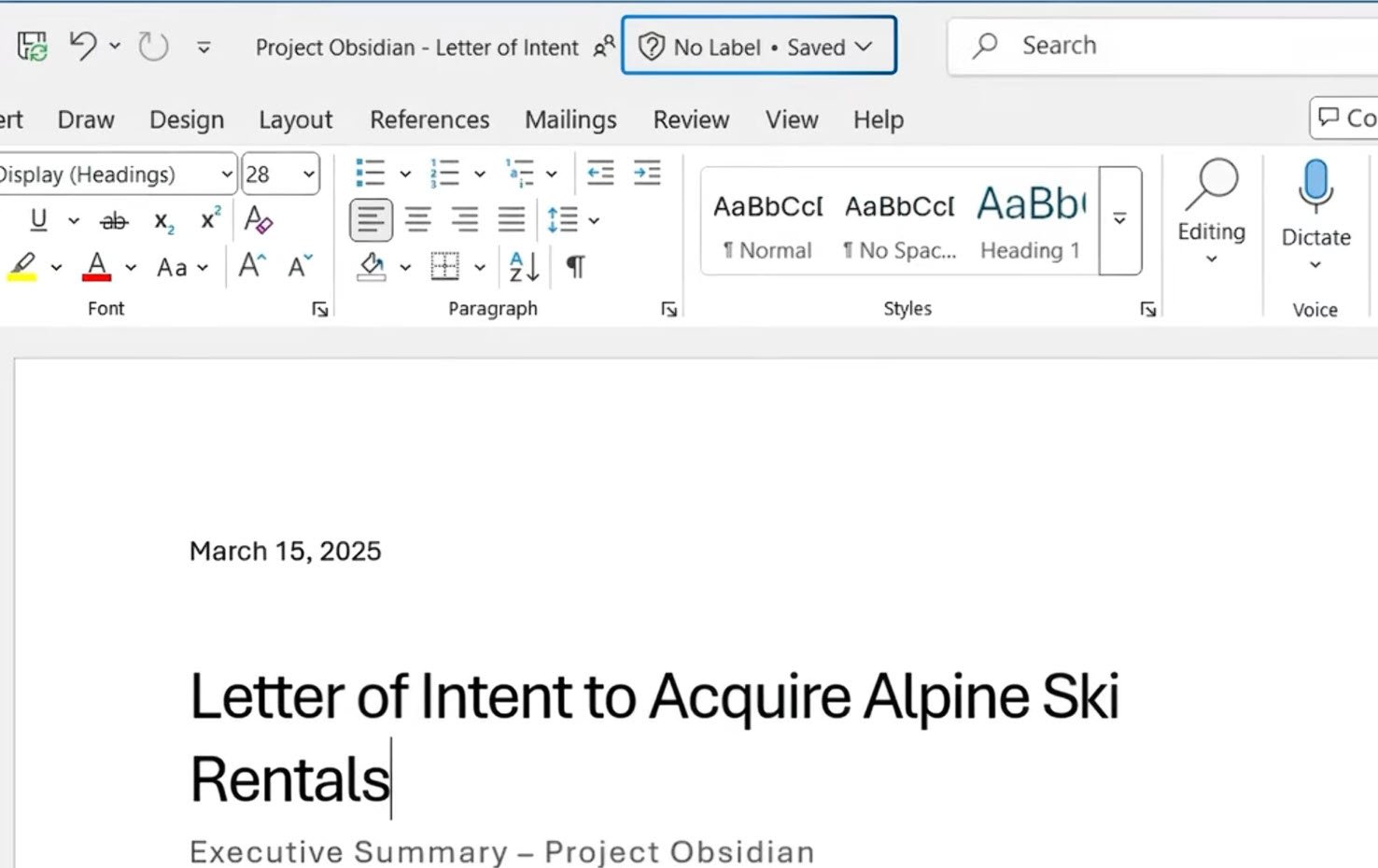Click the Bullets list icon
This screenshot has height=868, width=1378.
(371, 174)
